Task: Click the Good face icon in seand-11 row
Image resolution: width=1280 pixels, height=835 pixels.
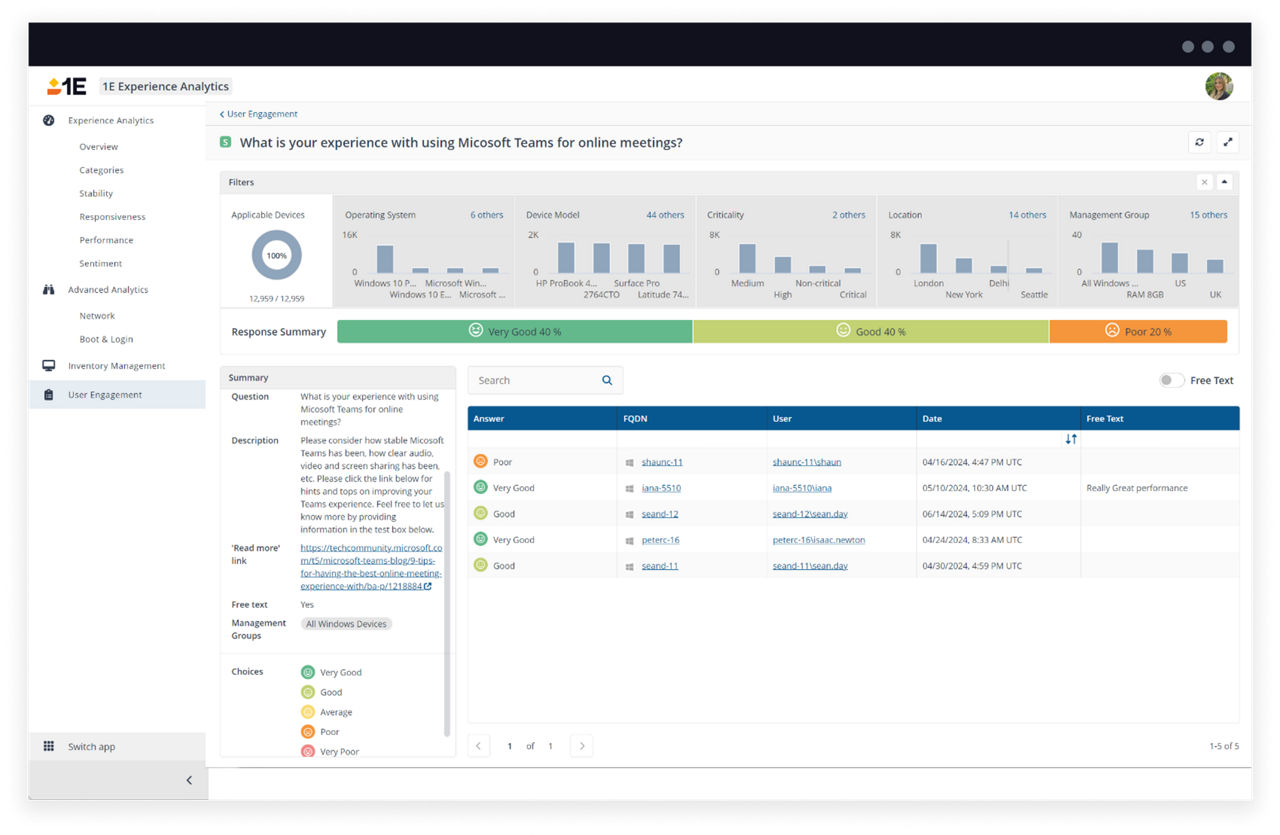Action: pos(480,566)
